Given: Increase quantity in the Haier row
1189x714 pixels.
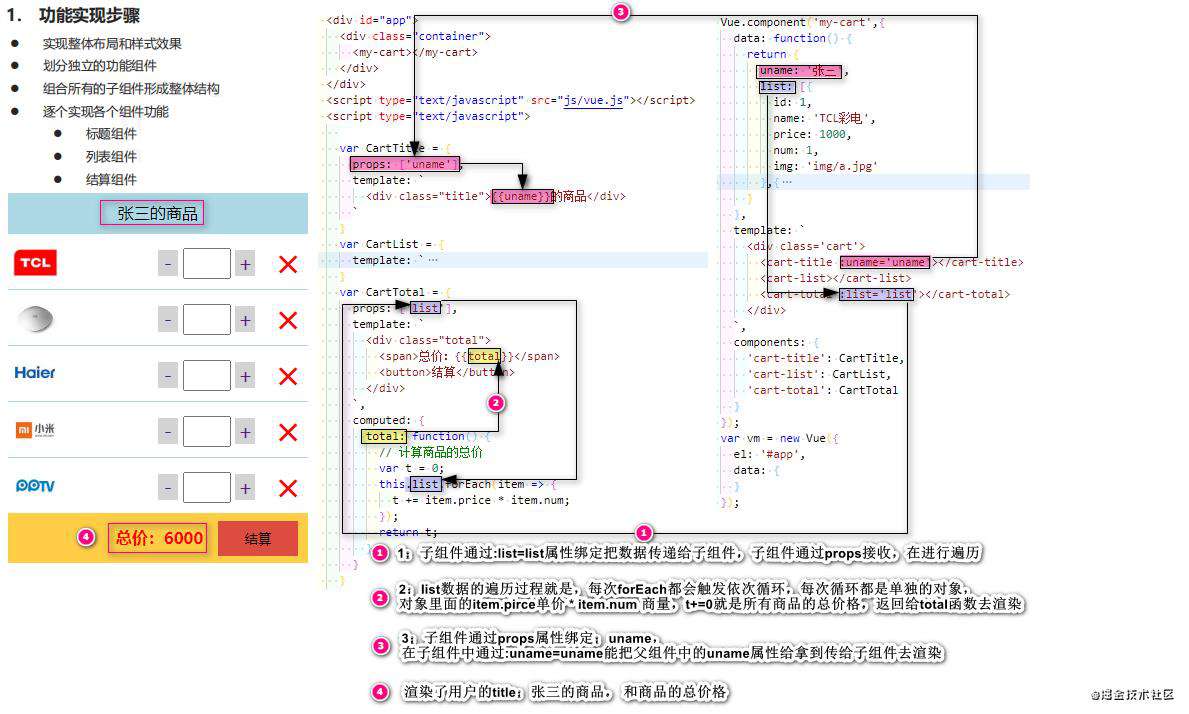Looking at the screenshot, I should tap(245, 377).
